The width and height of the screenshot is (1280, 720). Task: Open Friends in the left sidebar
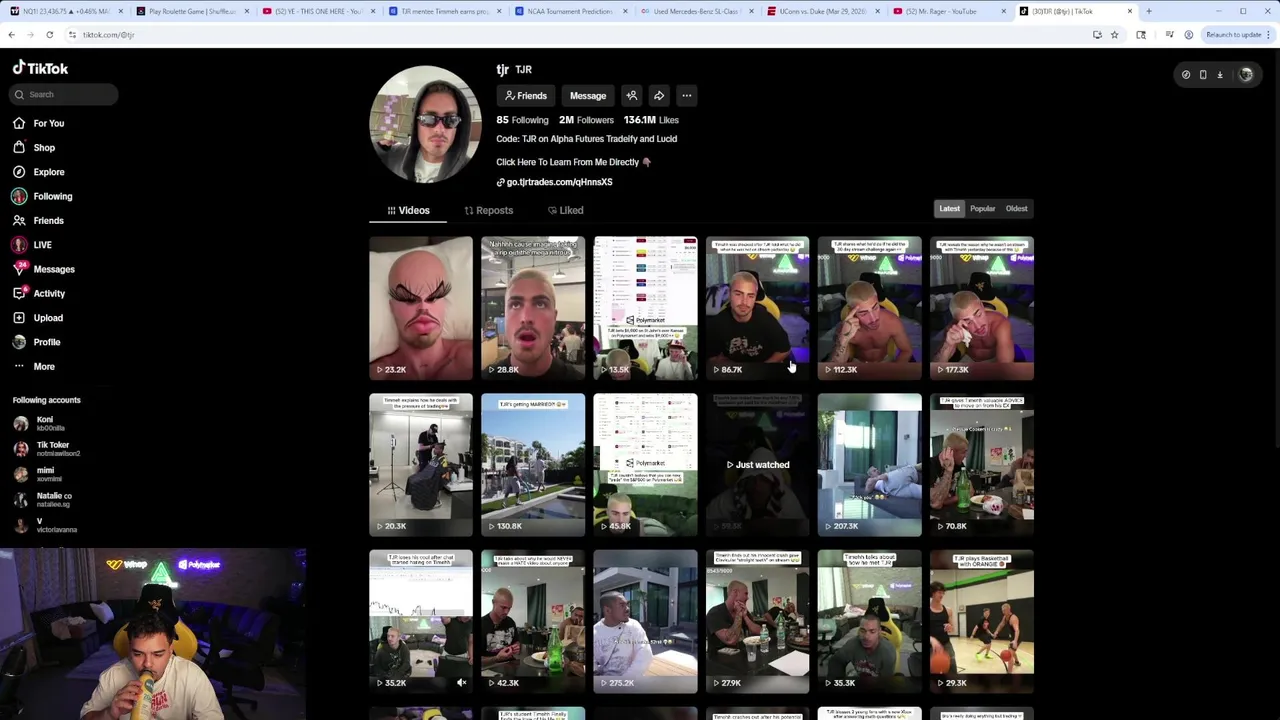click(39, 221)
